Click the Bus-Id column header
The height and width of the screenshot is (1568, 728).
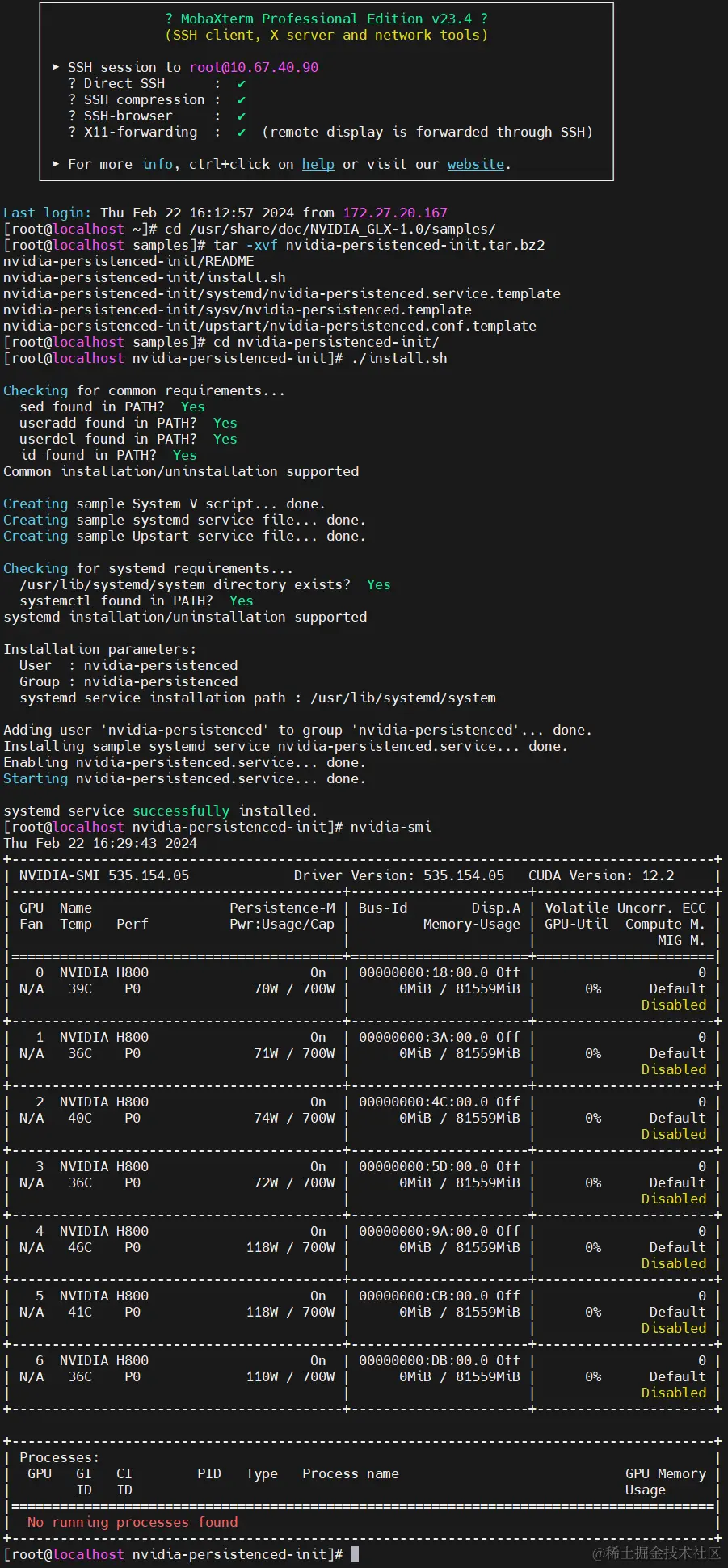pyautogui.click(x=383, y=908)
